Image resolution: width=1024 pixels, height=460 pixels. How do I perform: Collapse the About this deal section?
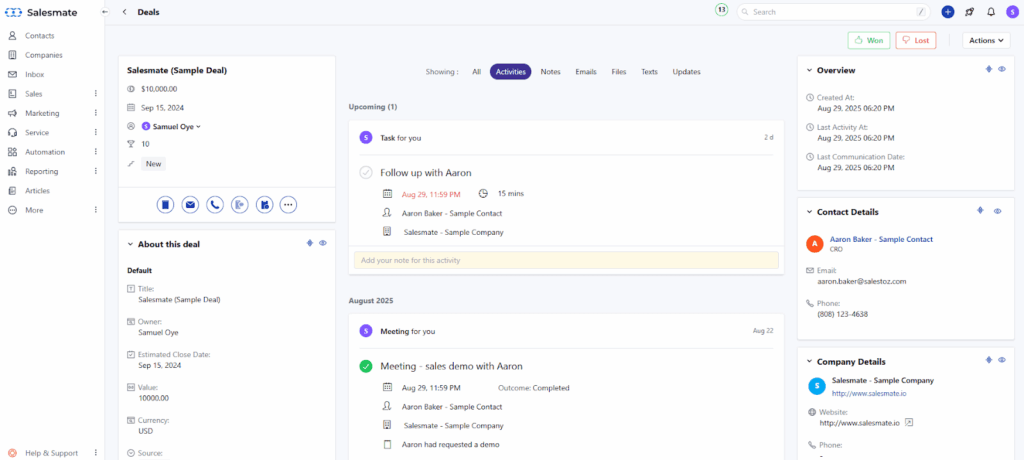(x=130, y=244)
